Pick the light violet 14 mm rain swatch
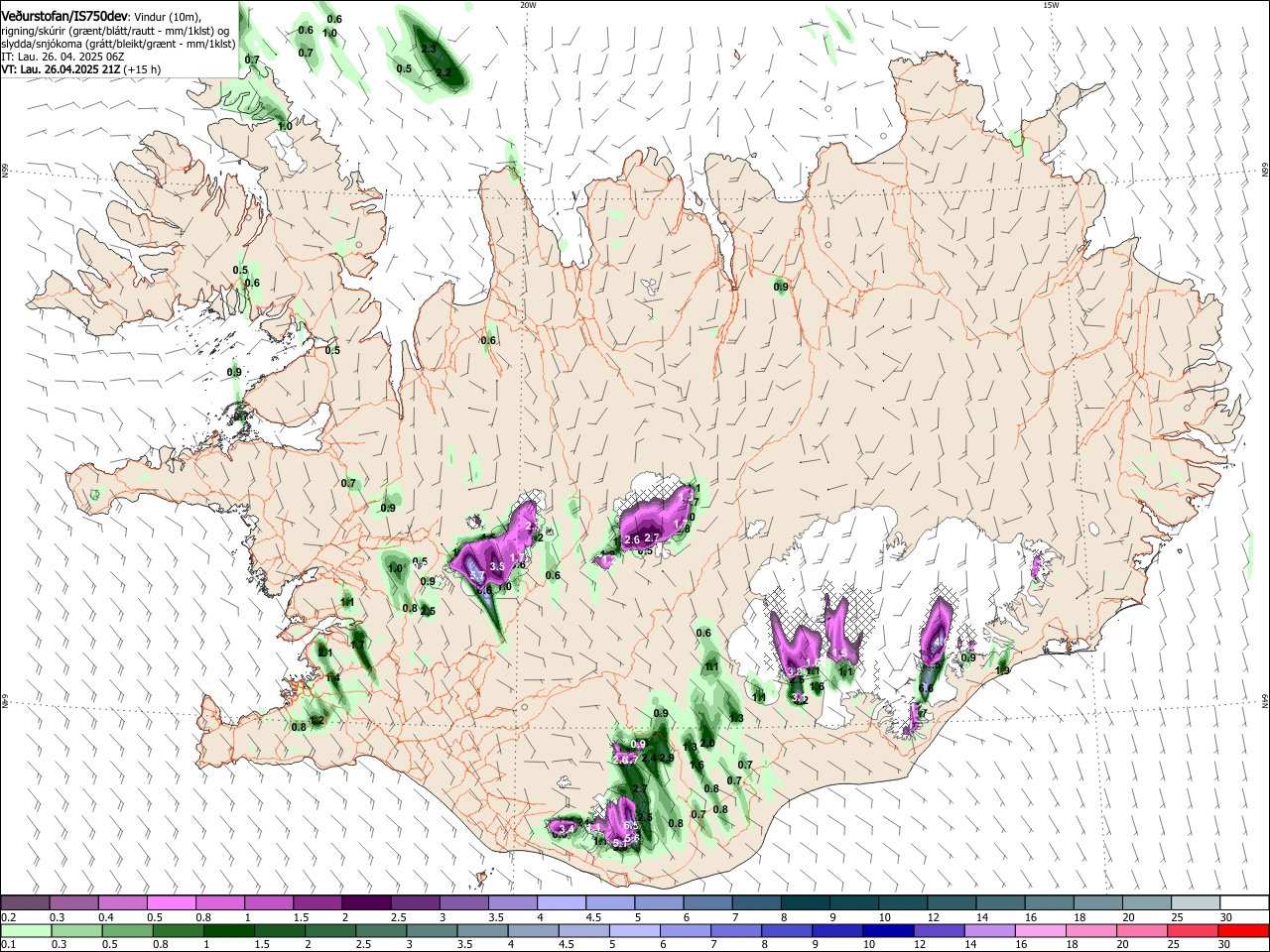1270x952 pixels. 990,930
